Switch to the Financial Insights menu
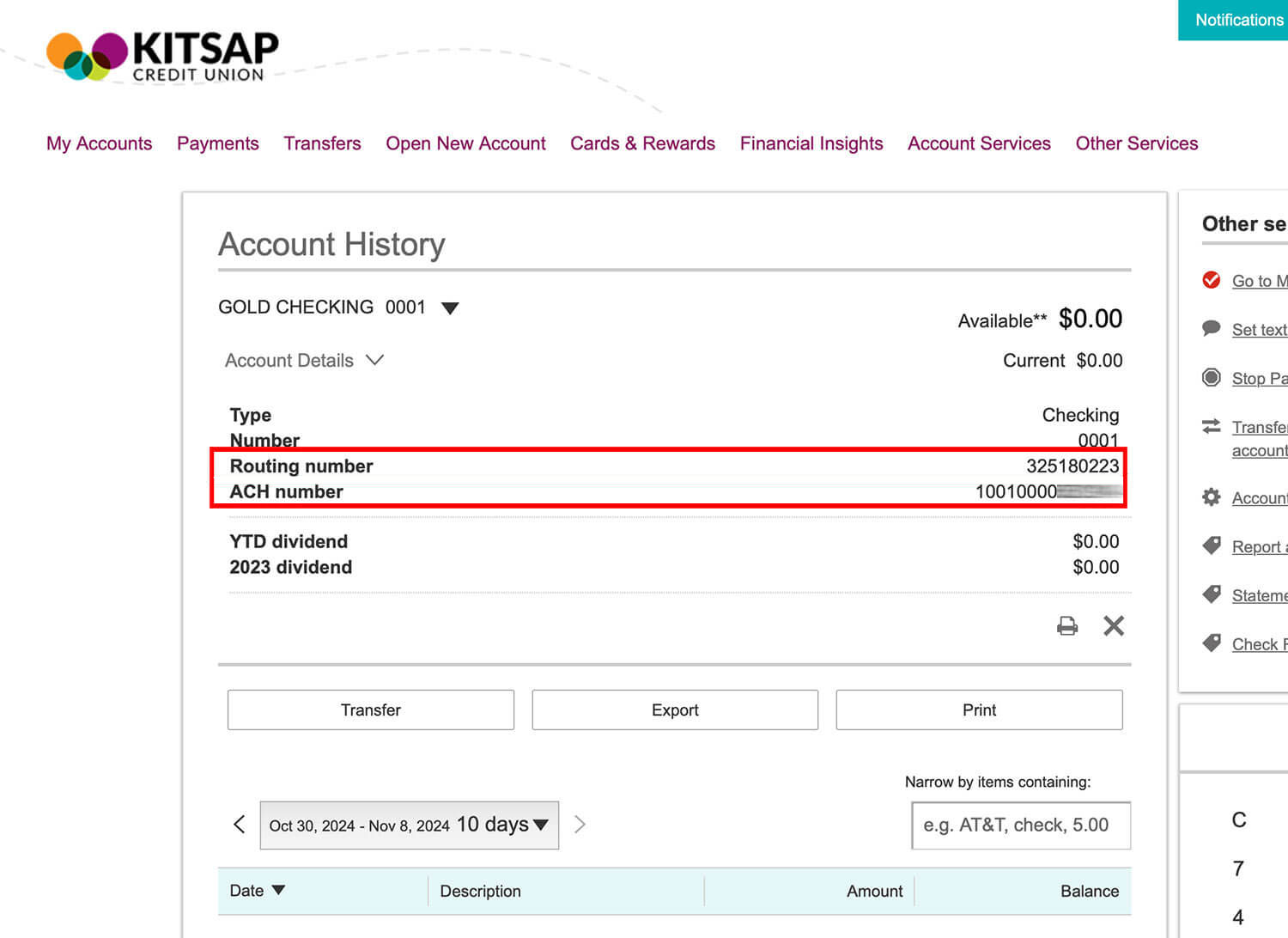This screenshot has width=1288, height=938. coord(811,143)
